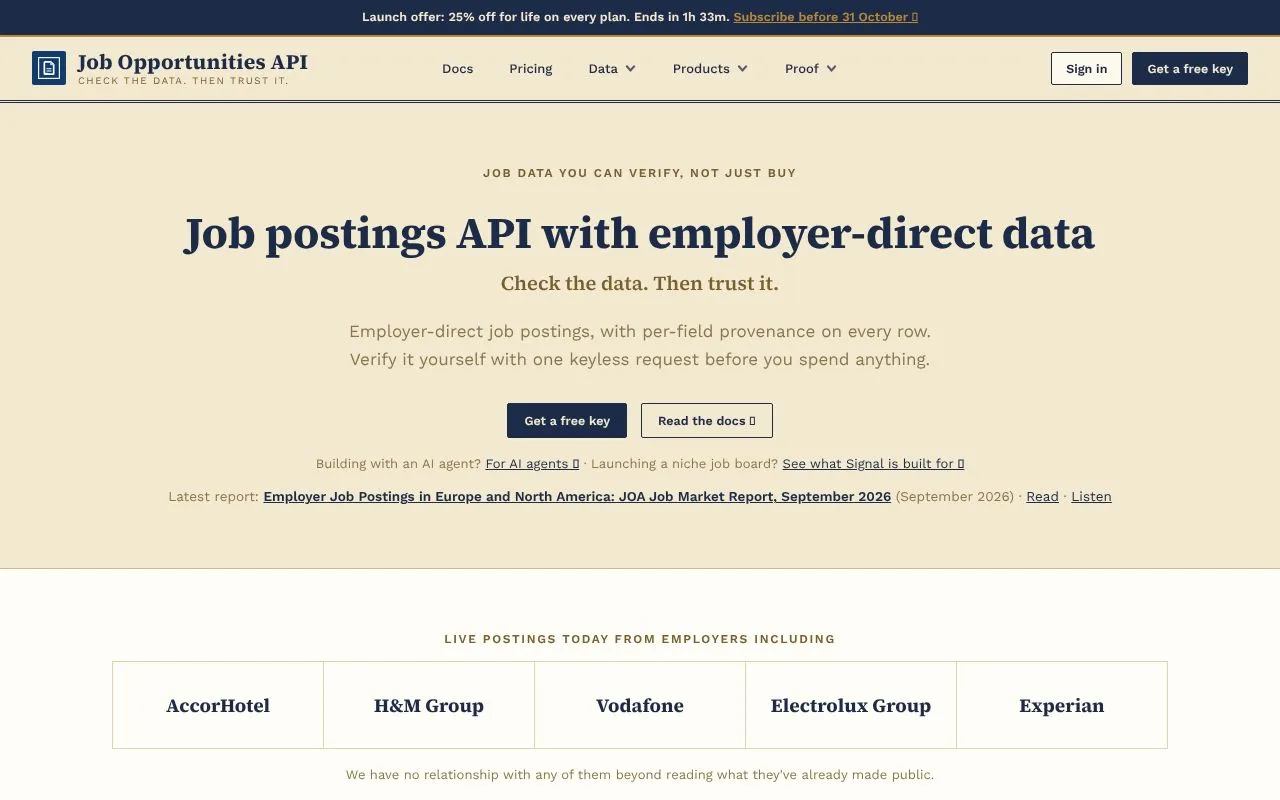Click the Read link for latest report
This screenshot has width=1280, height=800.
click(1042, 497)
